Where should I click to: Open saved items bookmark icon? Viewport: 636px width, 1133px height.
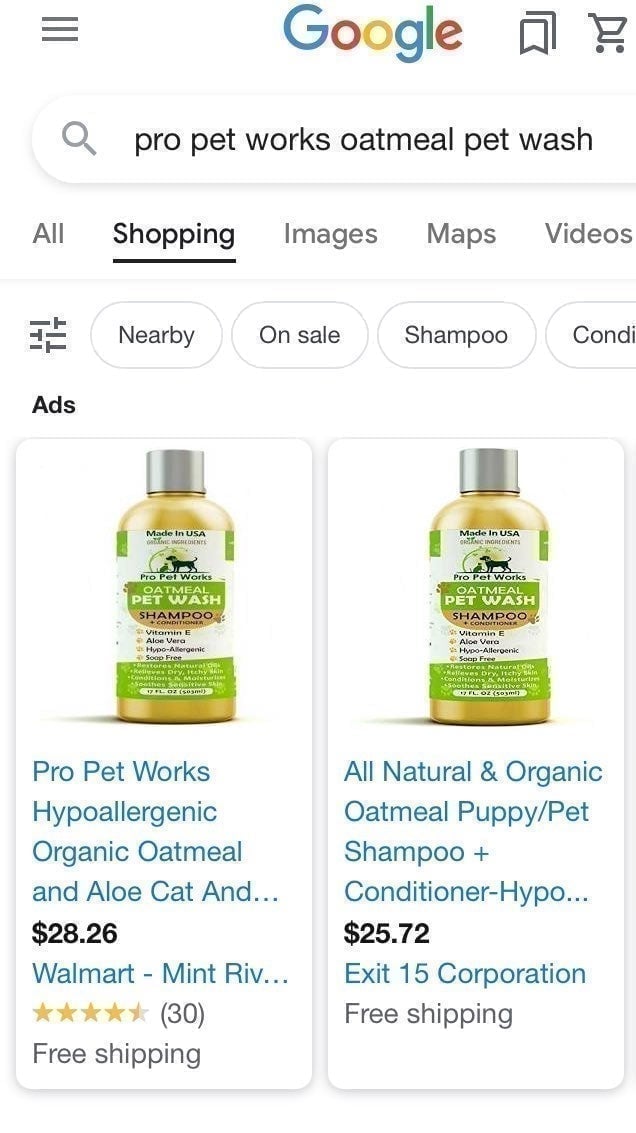538,35
